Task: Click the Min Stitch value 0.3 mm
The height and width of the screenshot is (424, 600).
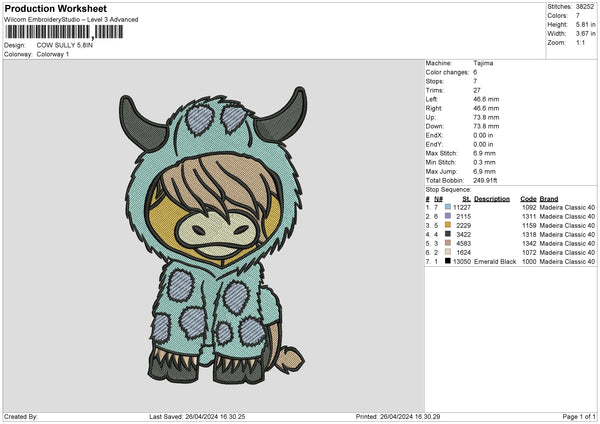Action: [x=484, y=162]
